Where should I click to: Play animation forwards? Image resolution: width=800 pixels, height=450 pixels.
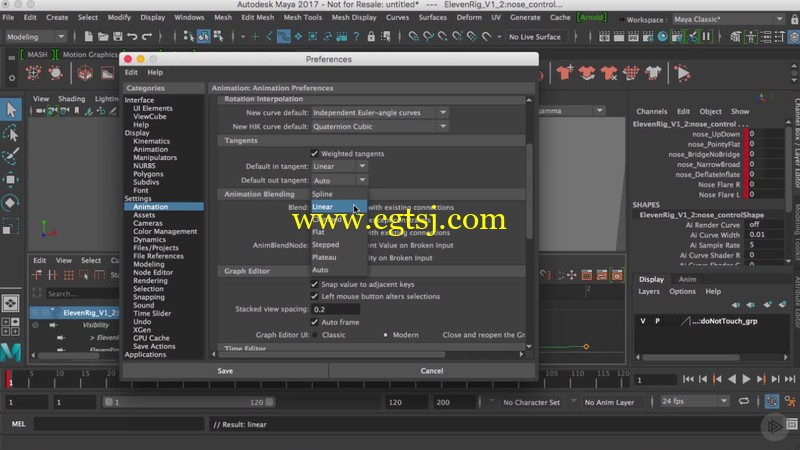click(x=746, y=379)
